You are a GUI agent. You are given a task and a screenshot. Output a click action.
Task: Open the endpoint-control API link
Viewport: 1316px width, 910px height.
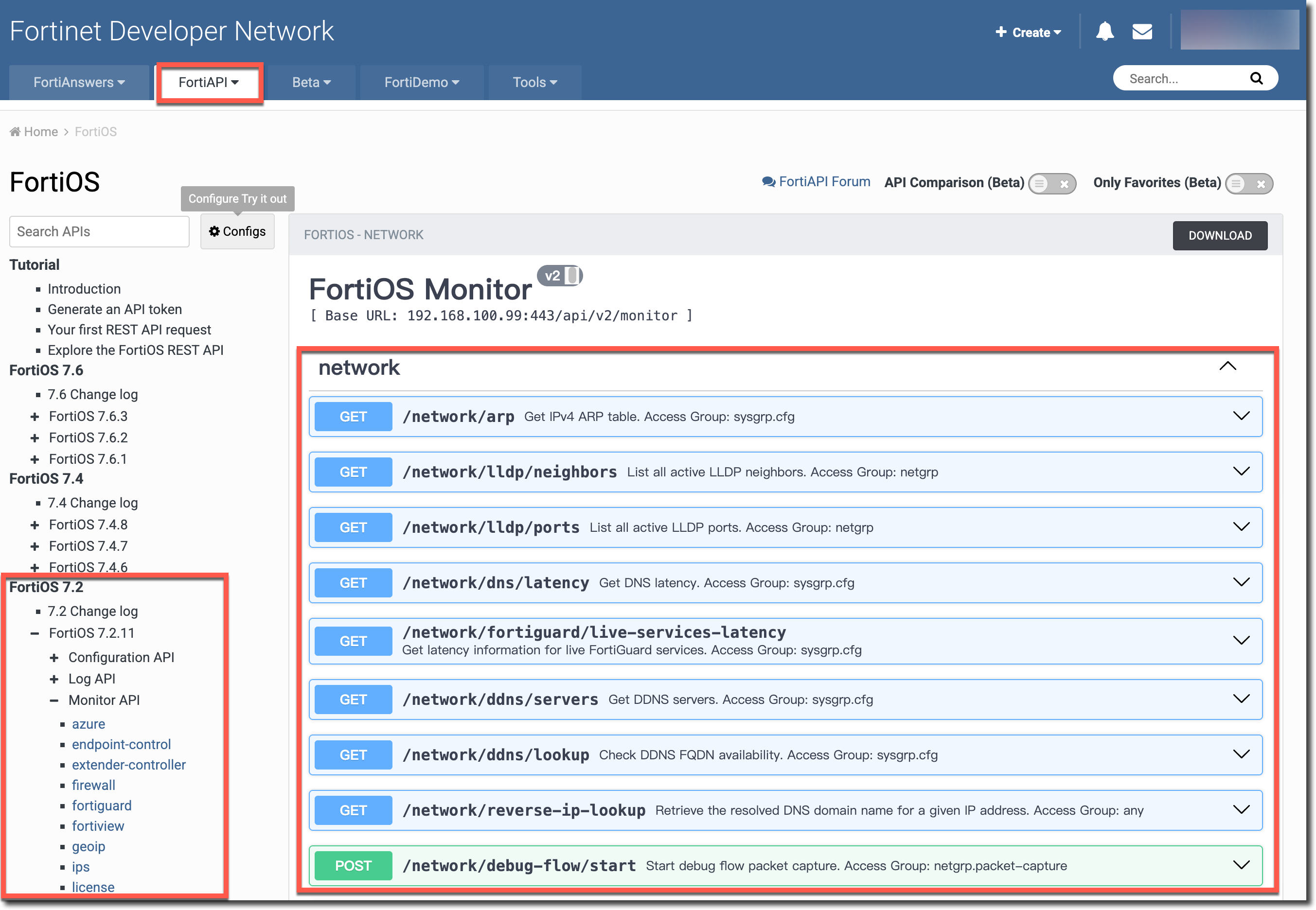point(122,745)
